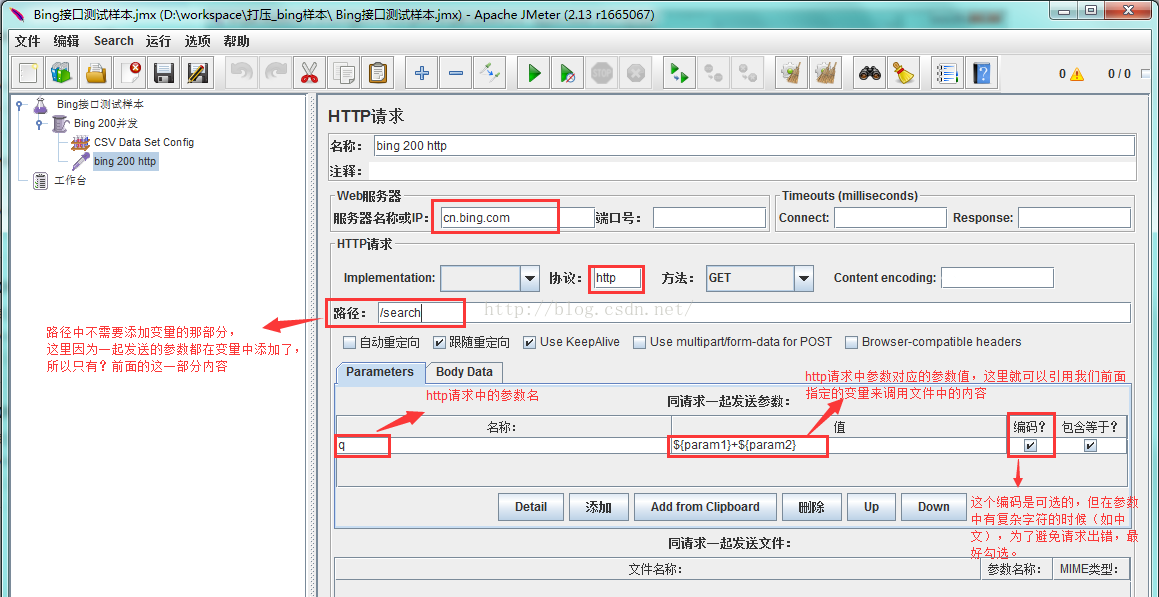Open the Implementation dropdown

click(x=530, y=279)
